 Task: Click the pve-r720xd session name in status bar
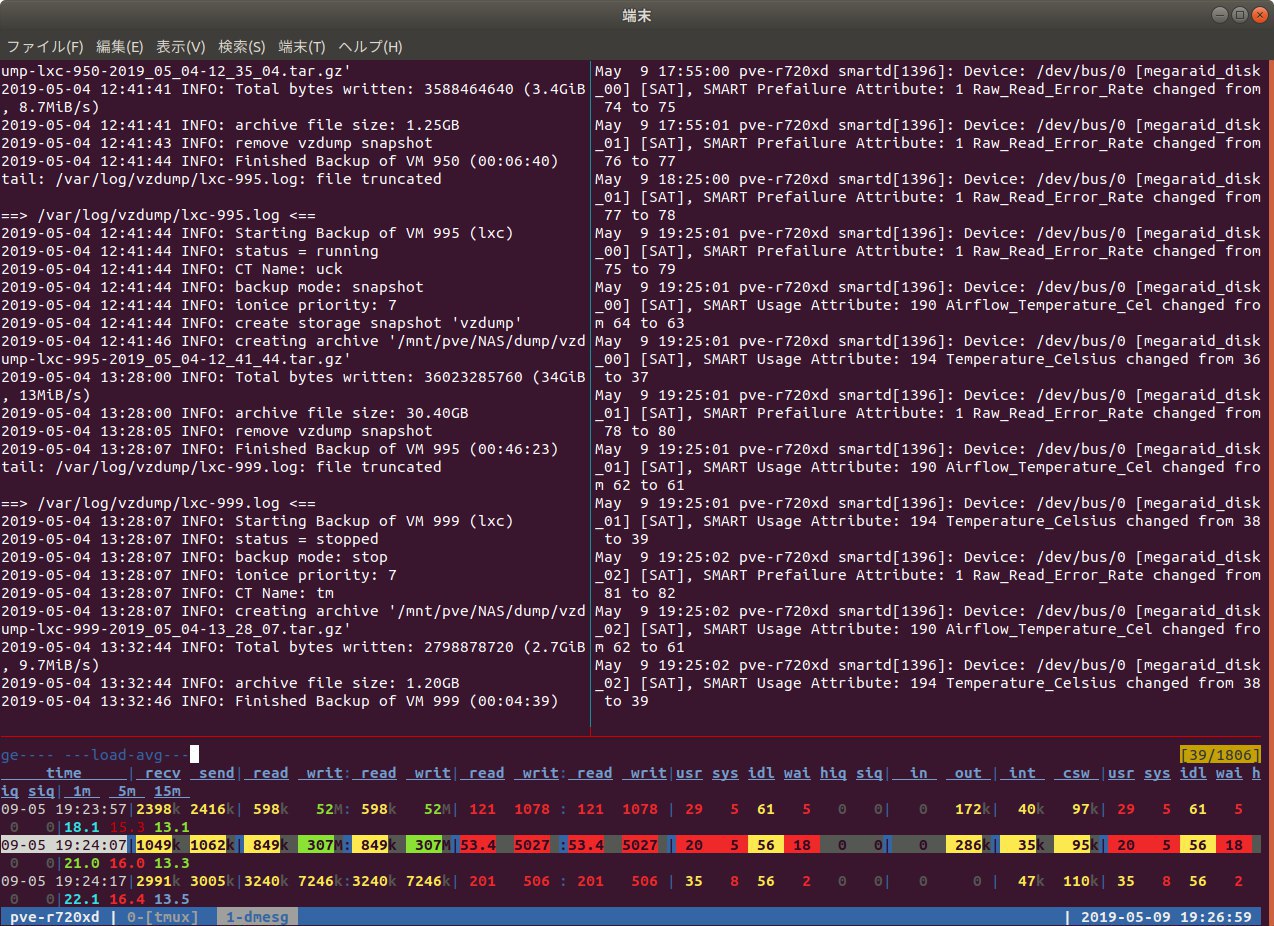[x=54, y=917]
